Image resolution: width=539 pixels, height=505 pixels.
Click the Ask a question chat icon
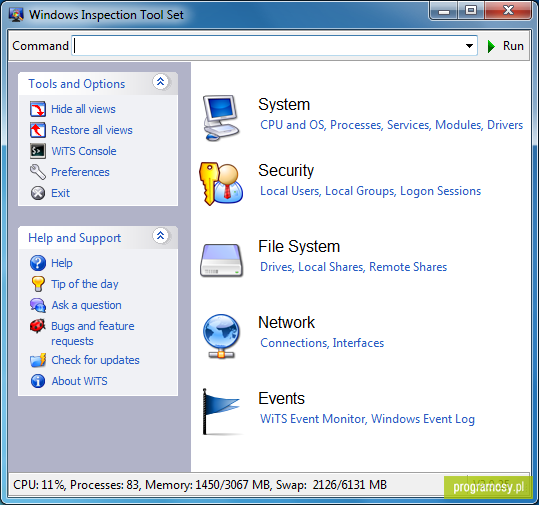point(37,305)
